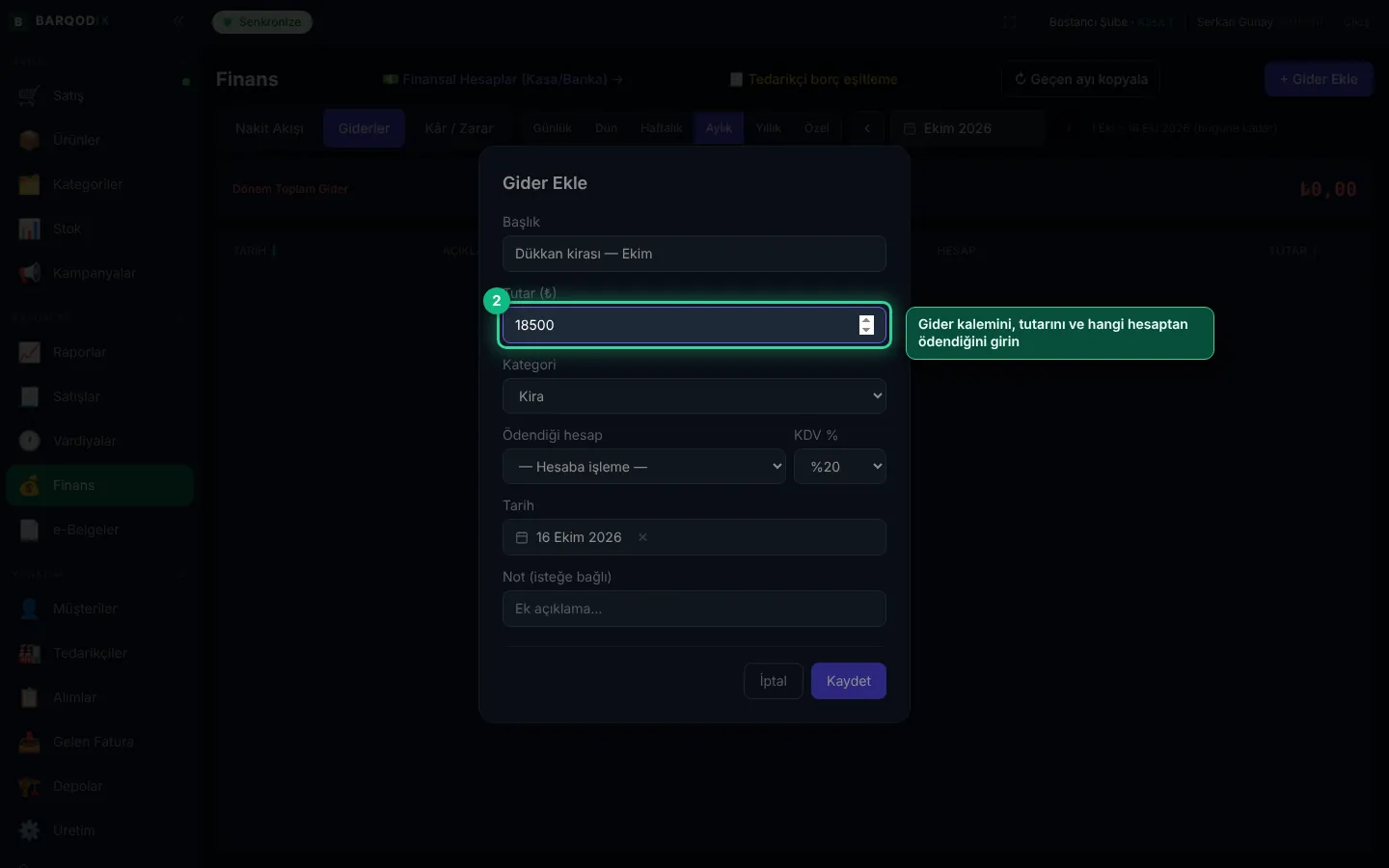The image size is (1389, 868).
Task: Open the Satış shopping cart icon in sidebar
Action: click(x=30, y=95)
